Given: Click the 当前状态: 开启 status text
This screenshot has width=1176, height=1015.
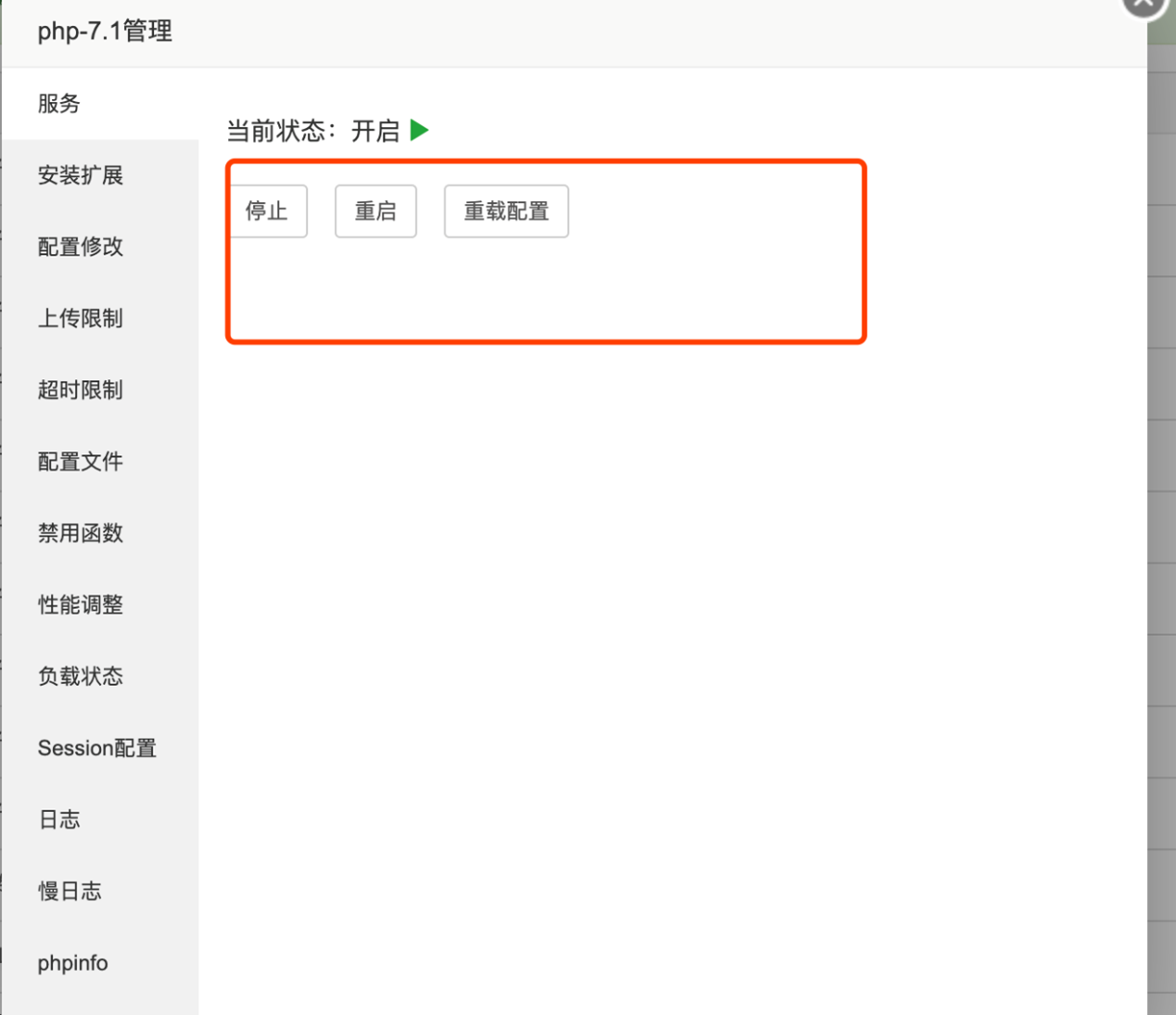Looking at the screenshot, I should 312,131.
